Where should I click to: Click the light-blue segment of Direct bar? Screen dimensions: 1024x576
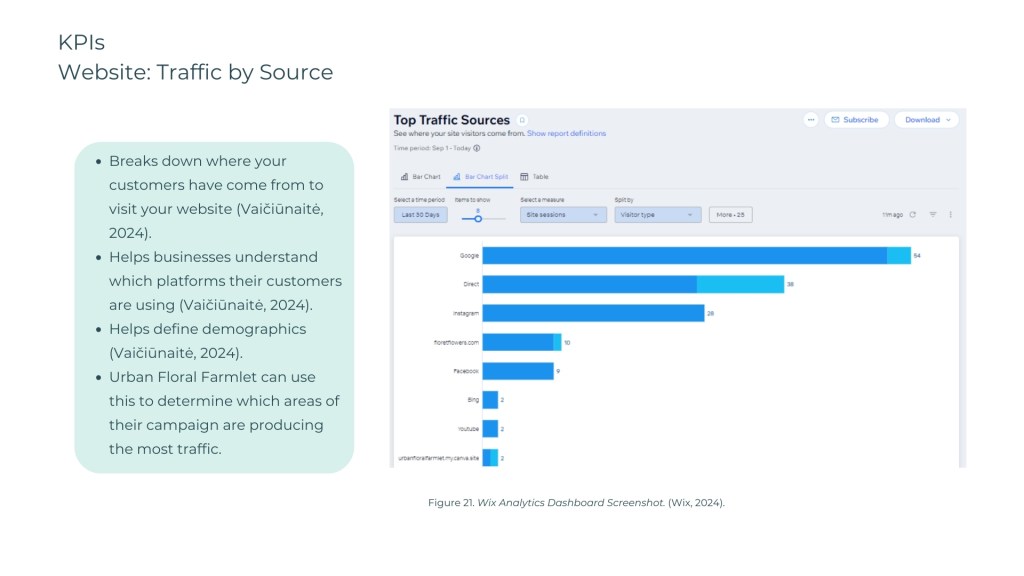(740, 284)
